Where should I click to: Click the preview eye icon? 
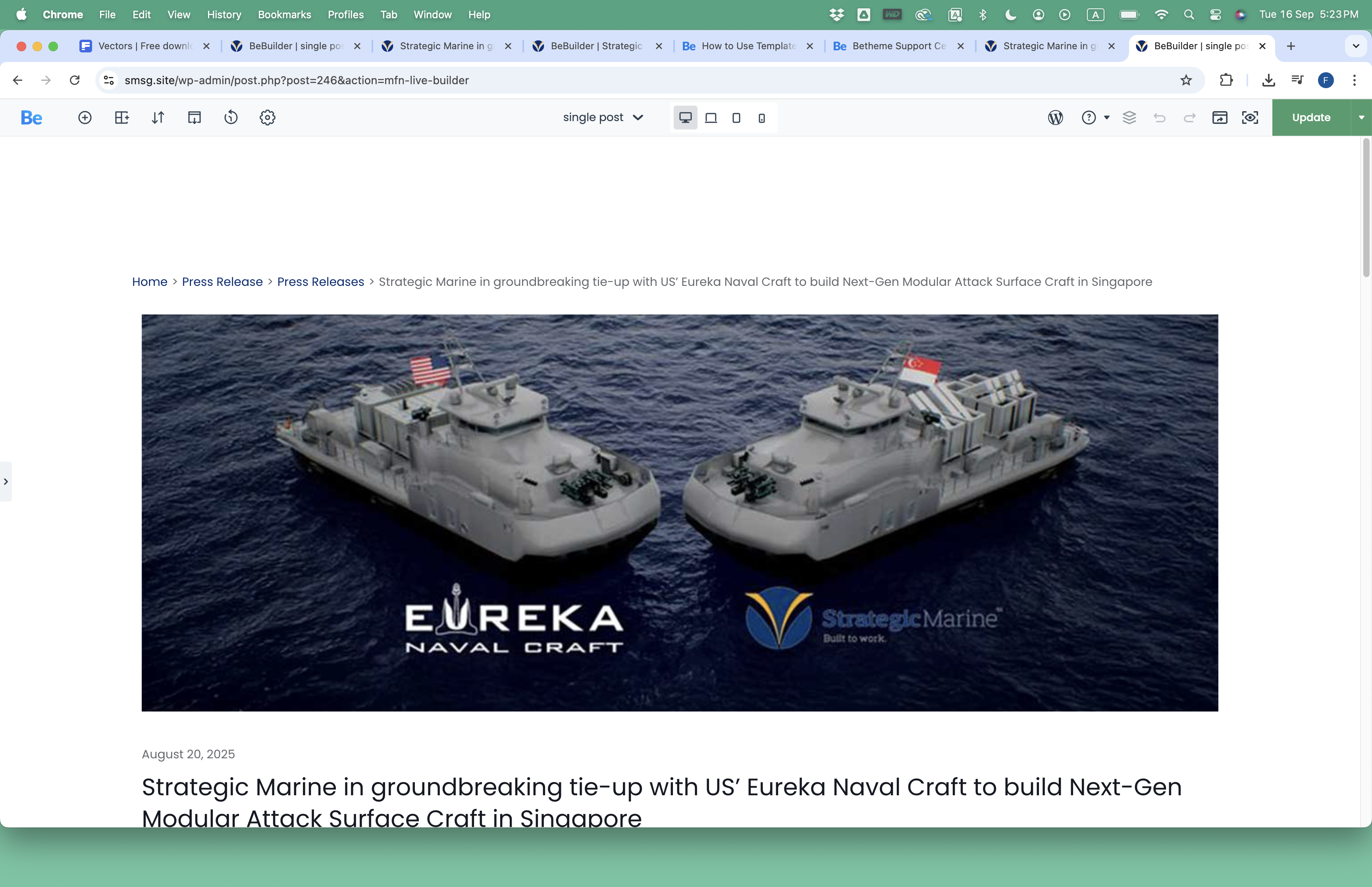(x=1250, y=118)
